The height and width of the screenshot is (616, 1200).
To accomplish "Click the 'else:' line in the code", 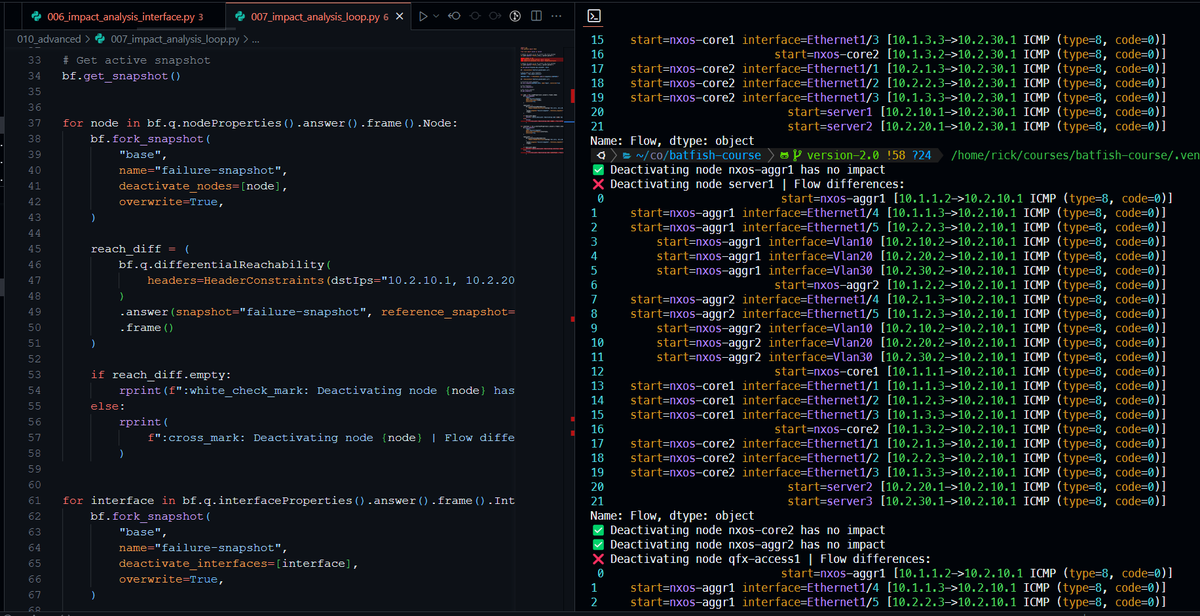I will (108, 406).
